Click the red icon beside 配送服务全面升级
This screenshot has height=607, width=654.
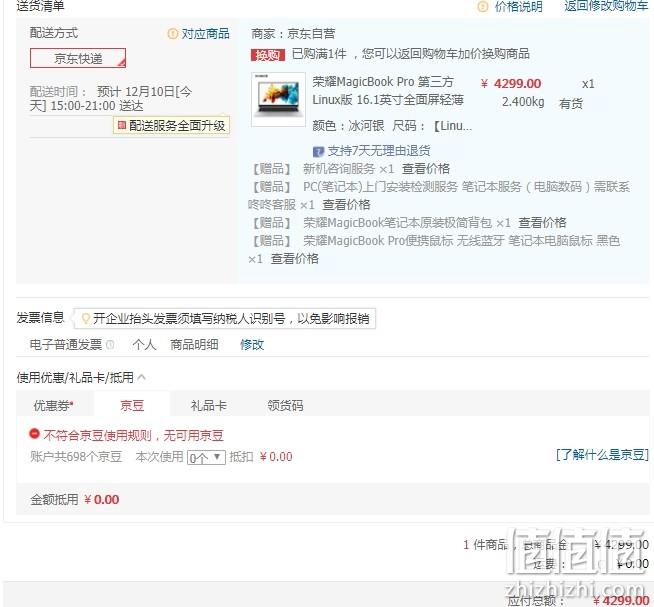(x=121, y=125)
